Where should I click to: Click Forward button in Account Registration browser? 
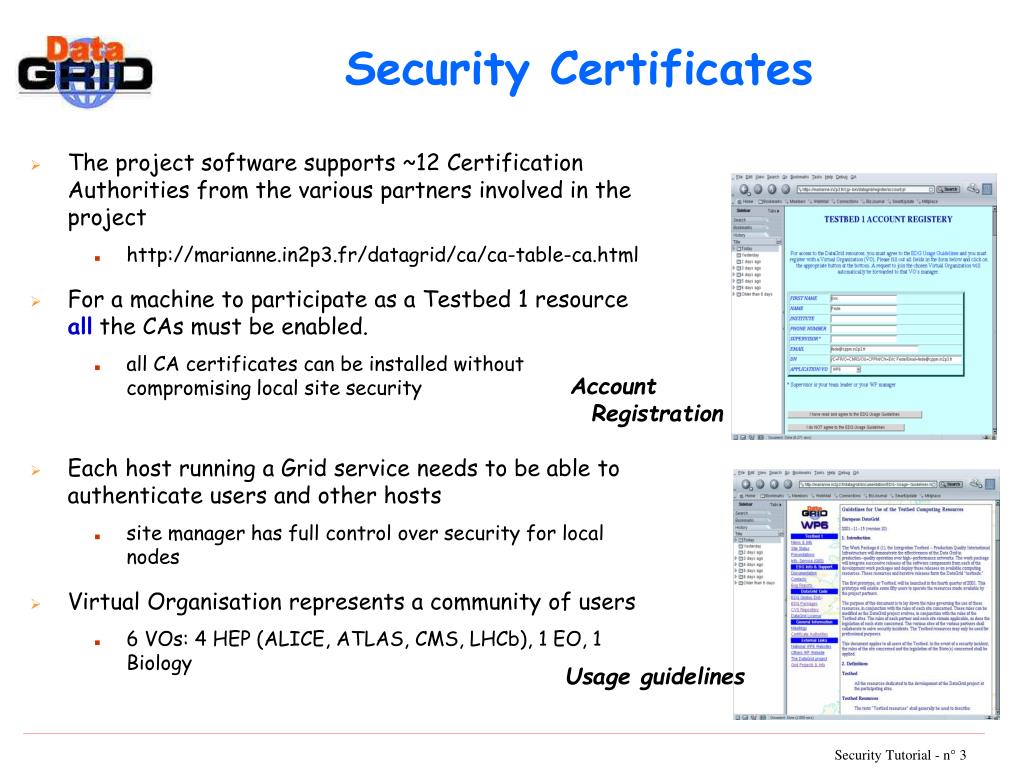tap(758, 189)
